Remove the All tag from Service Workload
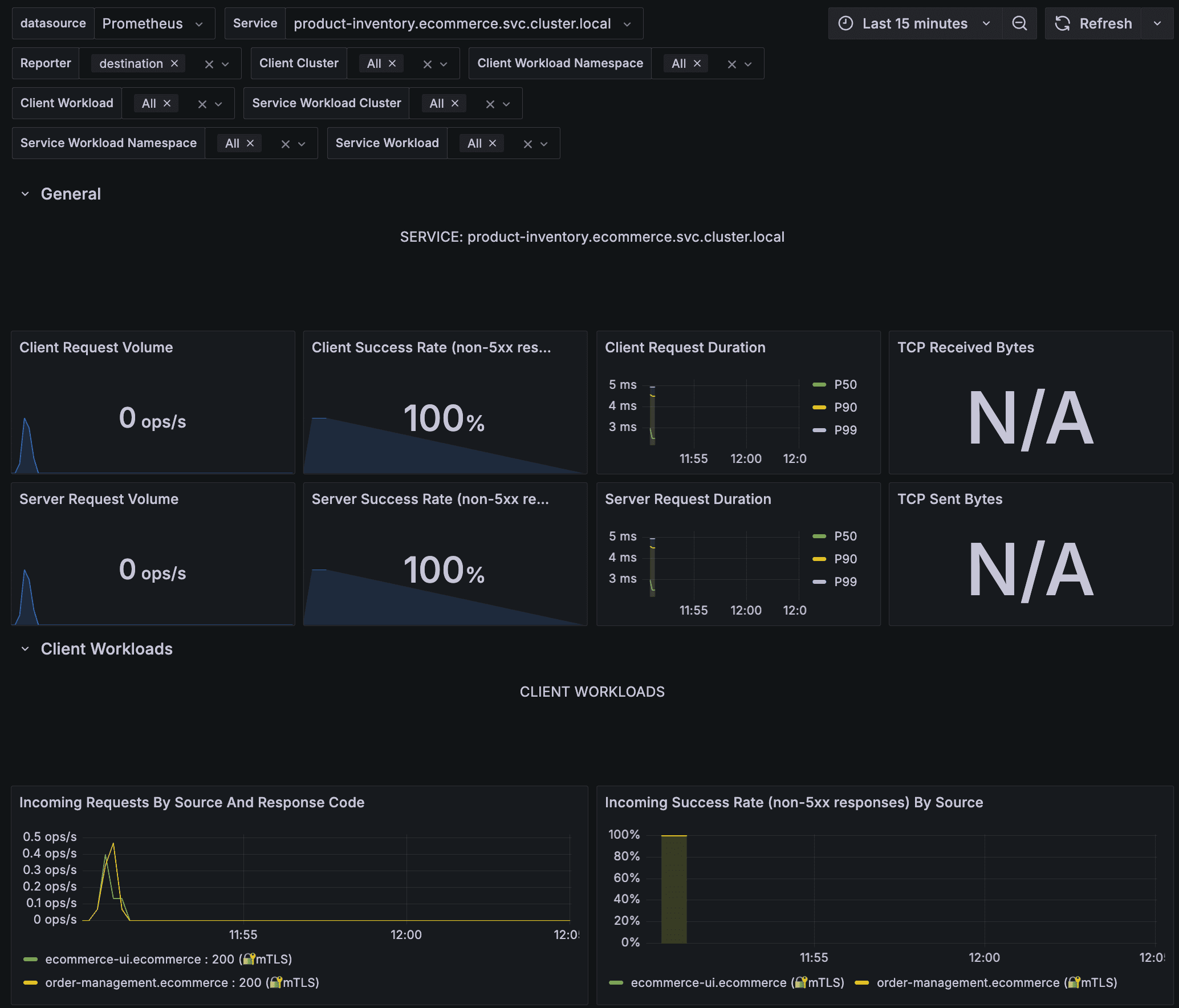 (493, 143)
